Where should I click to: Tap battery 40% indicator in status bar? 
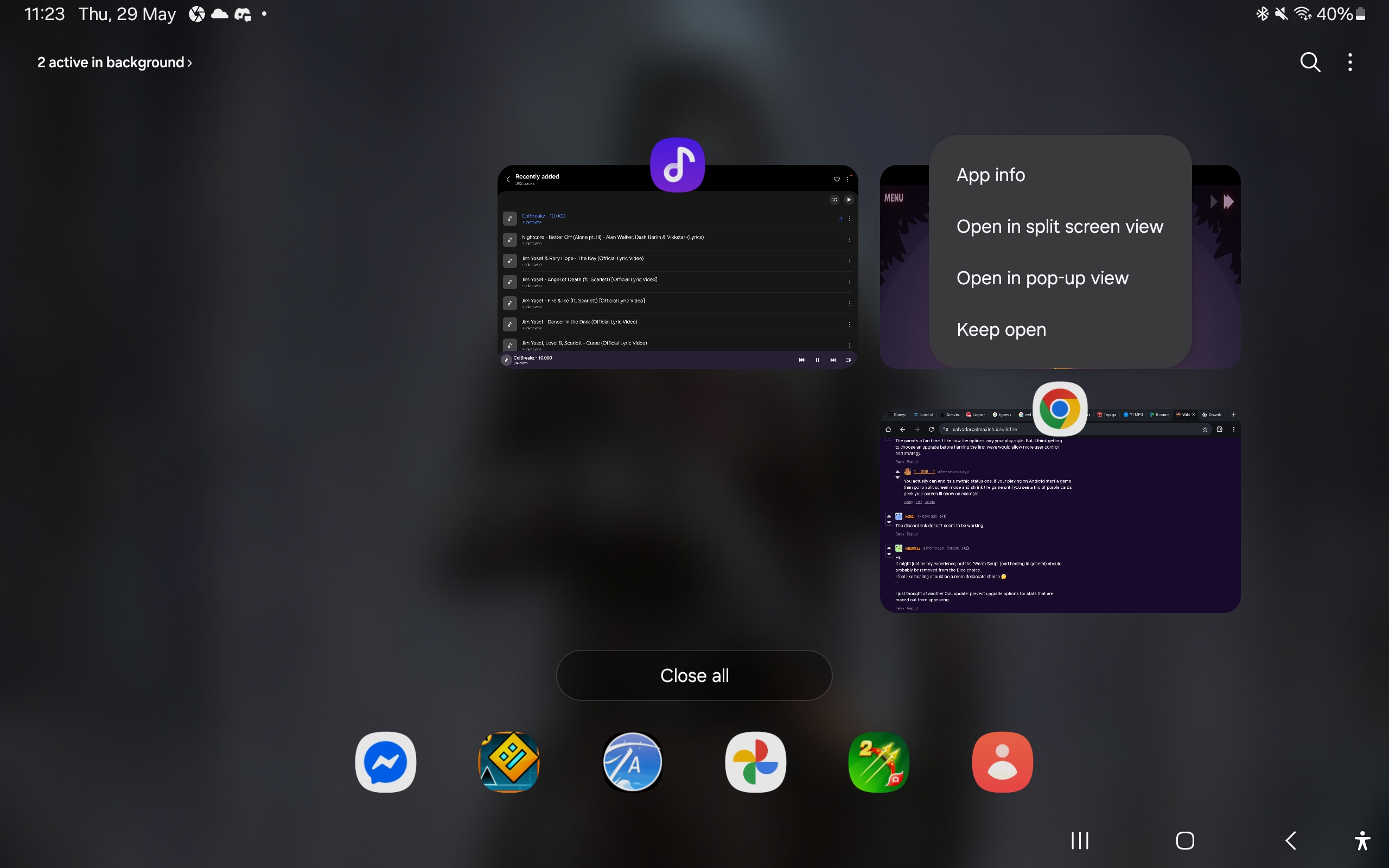click(1341, 14)
